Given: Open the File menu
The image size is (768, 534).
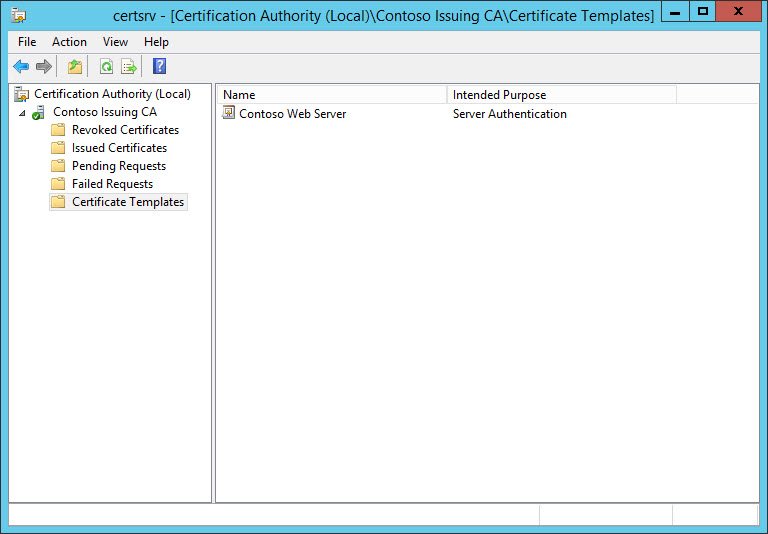Looking at the screenshot, I should tap(27, 42).
